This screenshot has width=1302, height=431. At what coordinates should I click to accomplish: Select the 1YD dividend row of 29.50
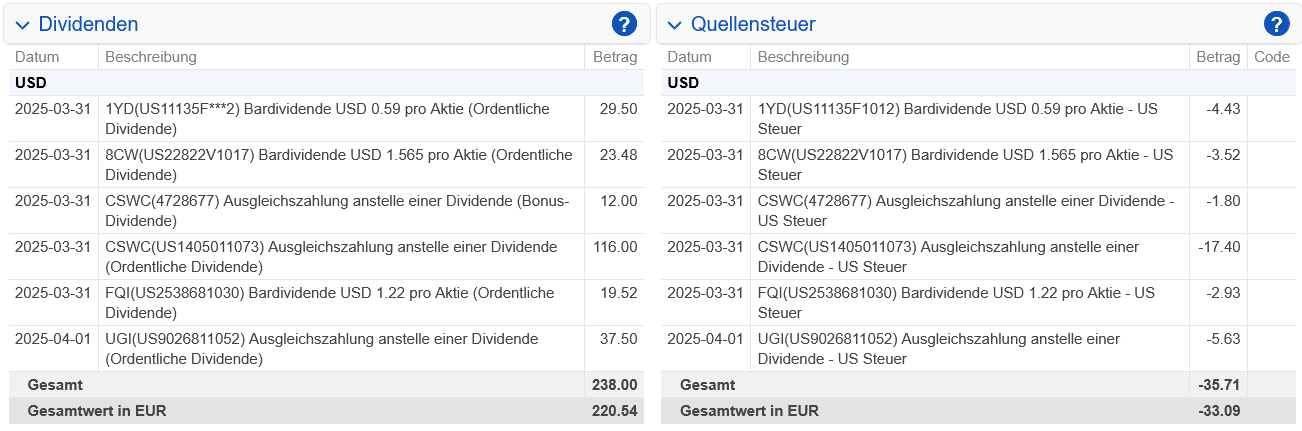327,119
